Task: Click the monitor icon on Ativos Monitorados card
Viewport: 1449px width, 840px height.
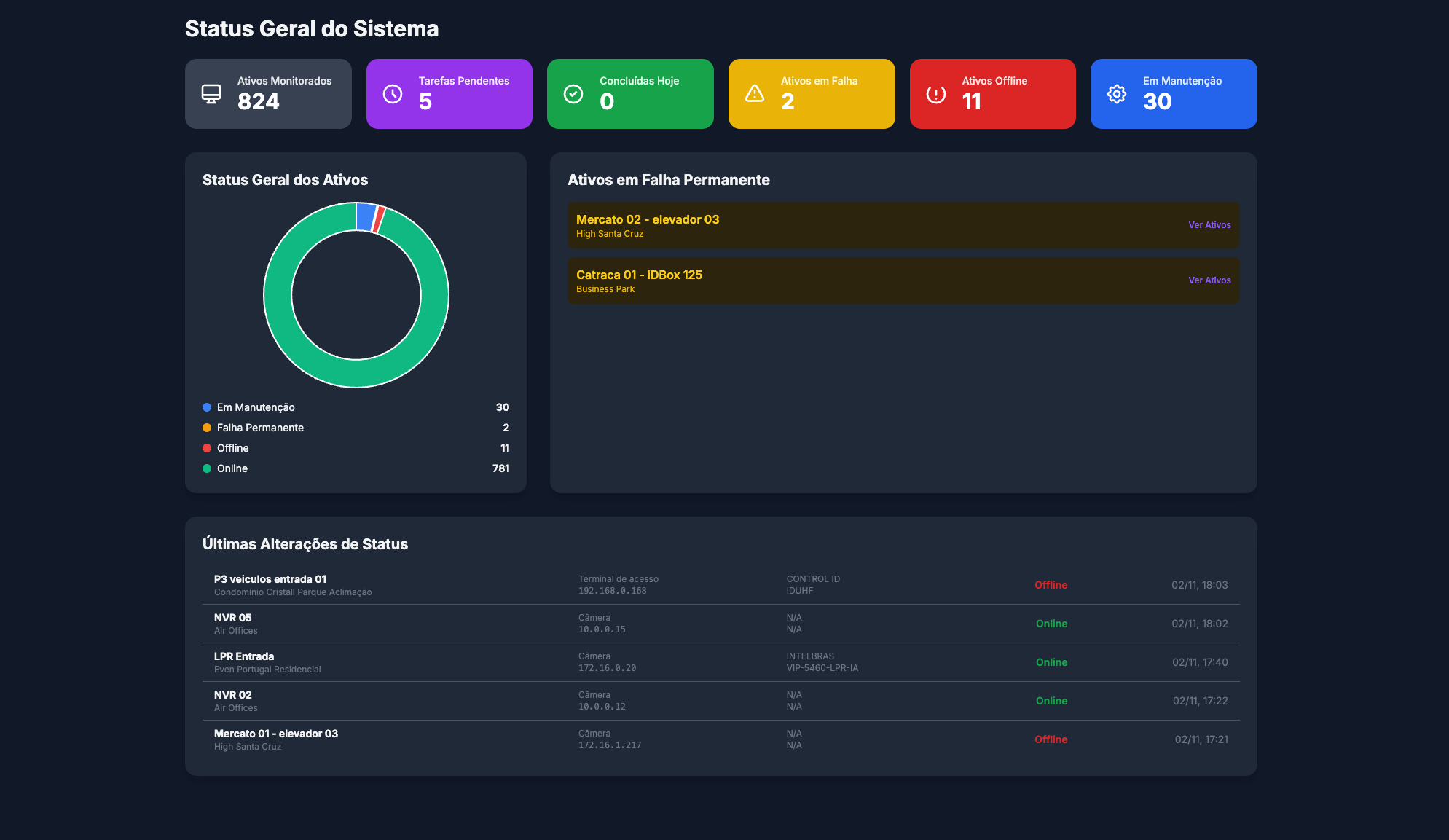Action: 211,93
